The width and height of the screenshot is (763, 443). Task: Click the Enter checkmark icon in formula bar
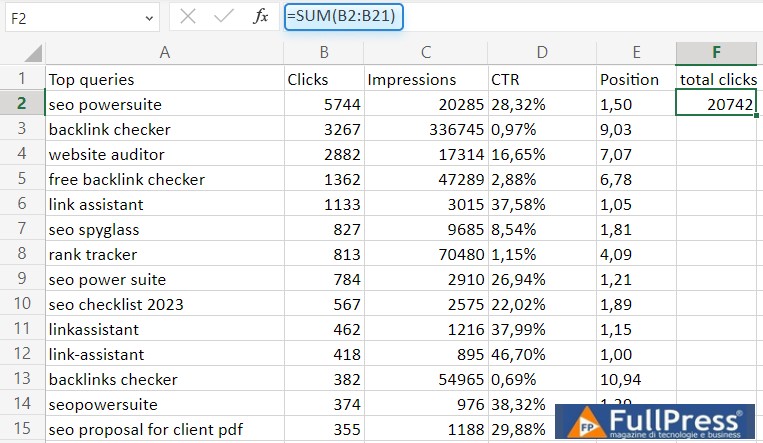pyautogui.click(x=223, y=17)
